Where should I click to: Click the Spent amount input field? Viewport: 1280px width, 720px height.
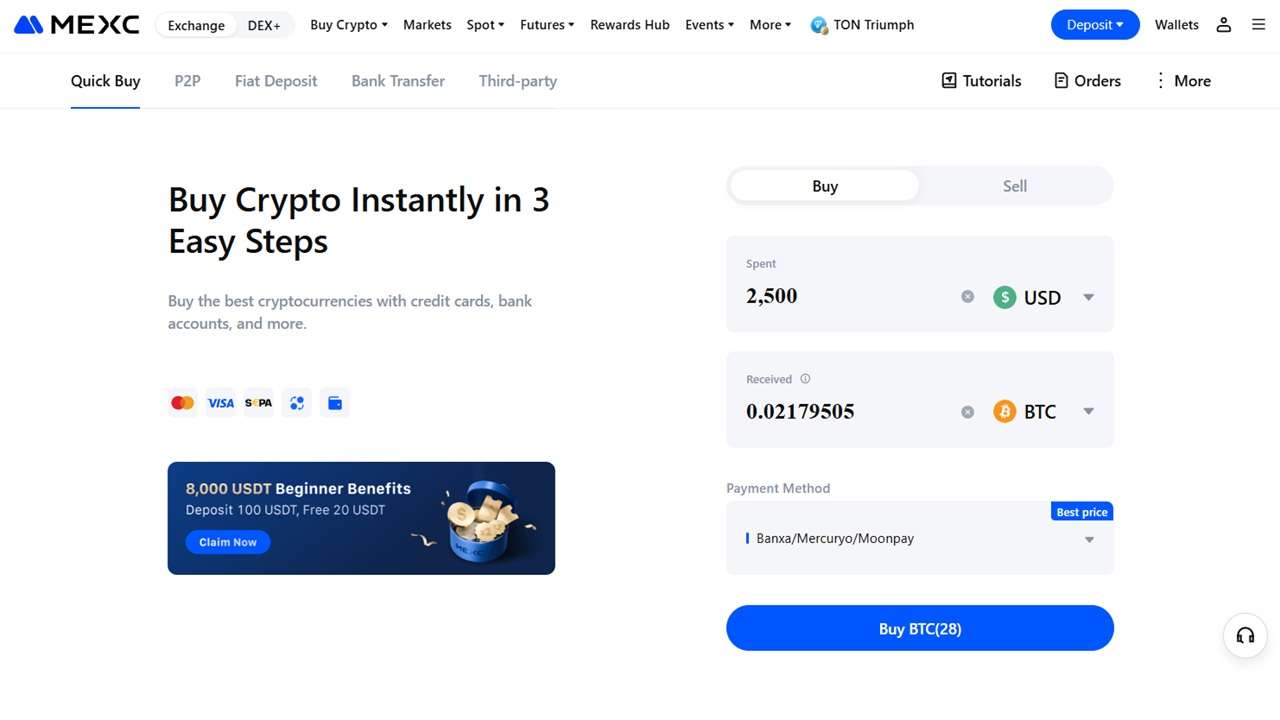point(840,296)
